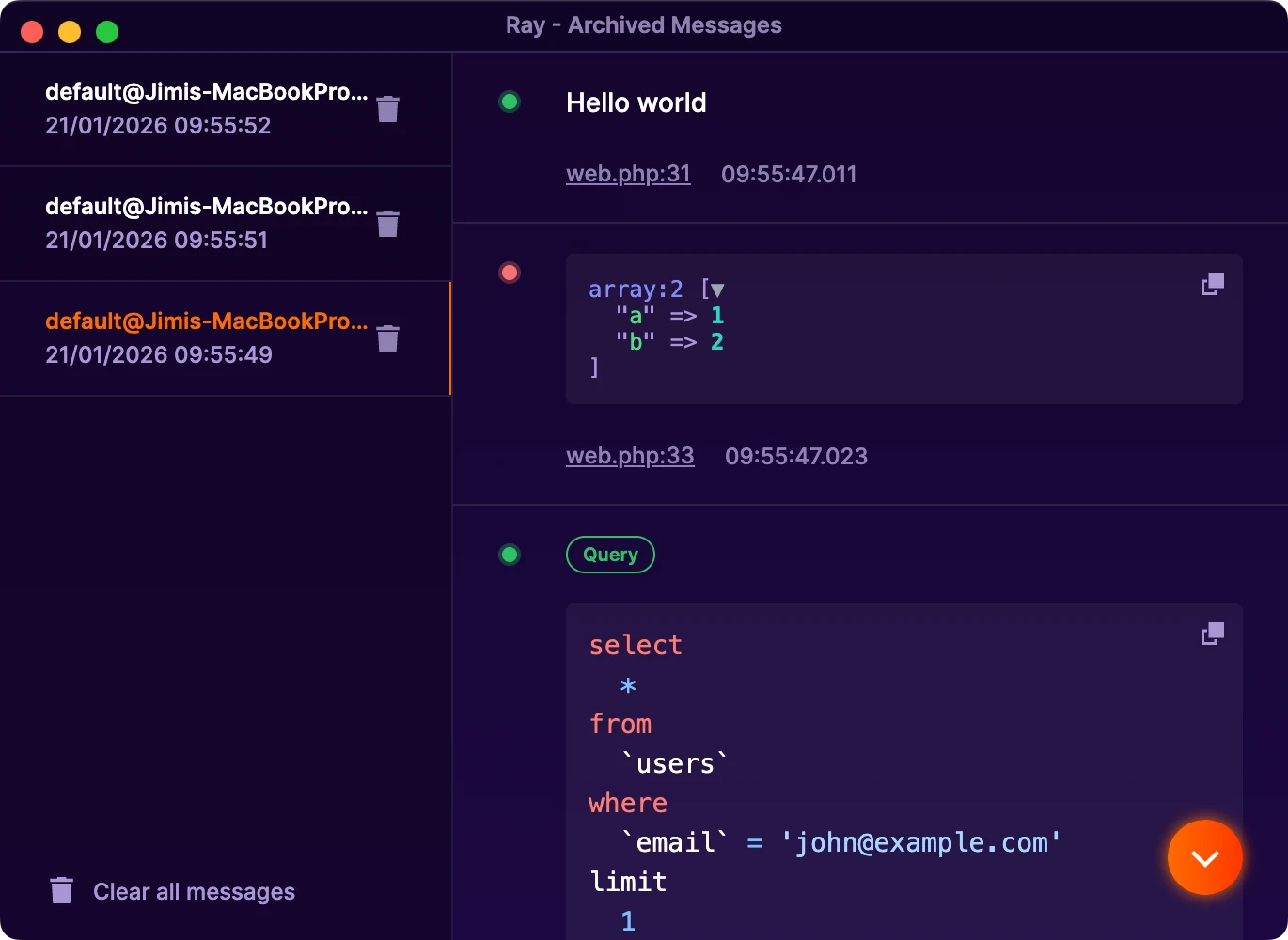Click the "a" => 1 array entry
The height and width of the screenshot is (940, 1288).
669,315
